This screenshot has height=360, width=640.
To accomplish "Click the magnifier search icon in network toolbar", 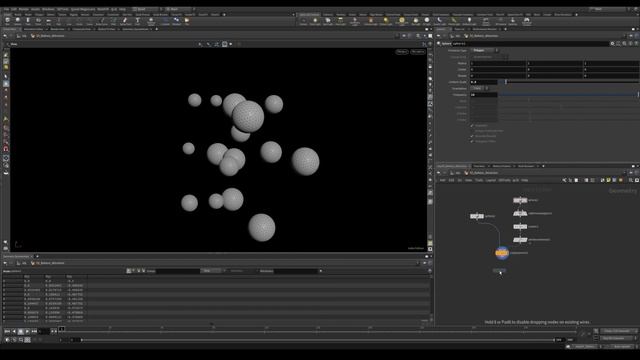I will [631, 180].
